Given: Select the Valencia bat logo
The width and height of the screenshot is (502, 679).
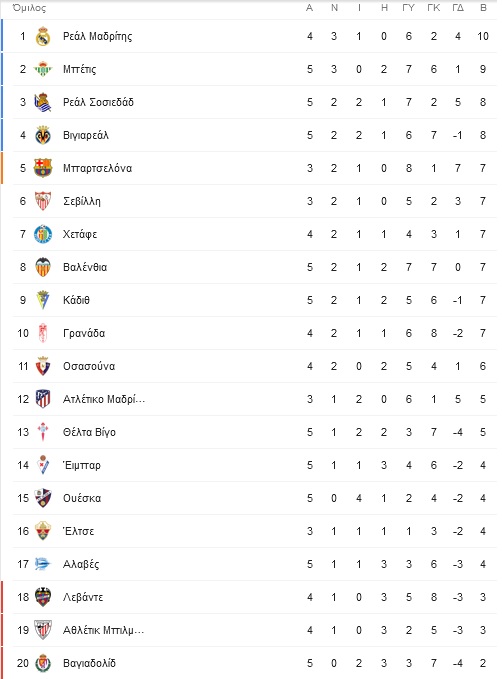Looking at the screenshot, I should (43, 267).
